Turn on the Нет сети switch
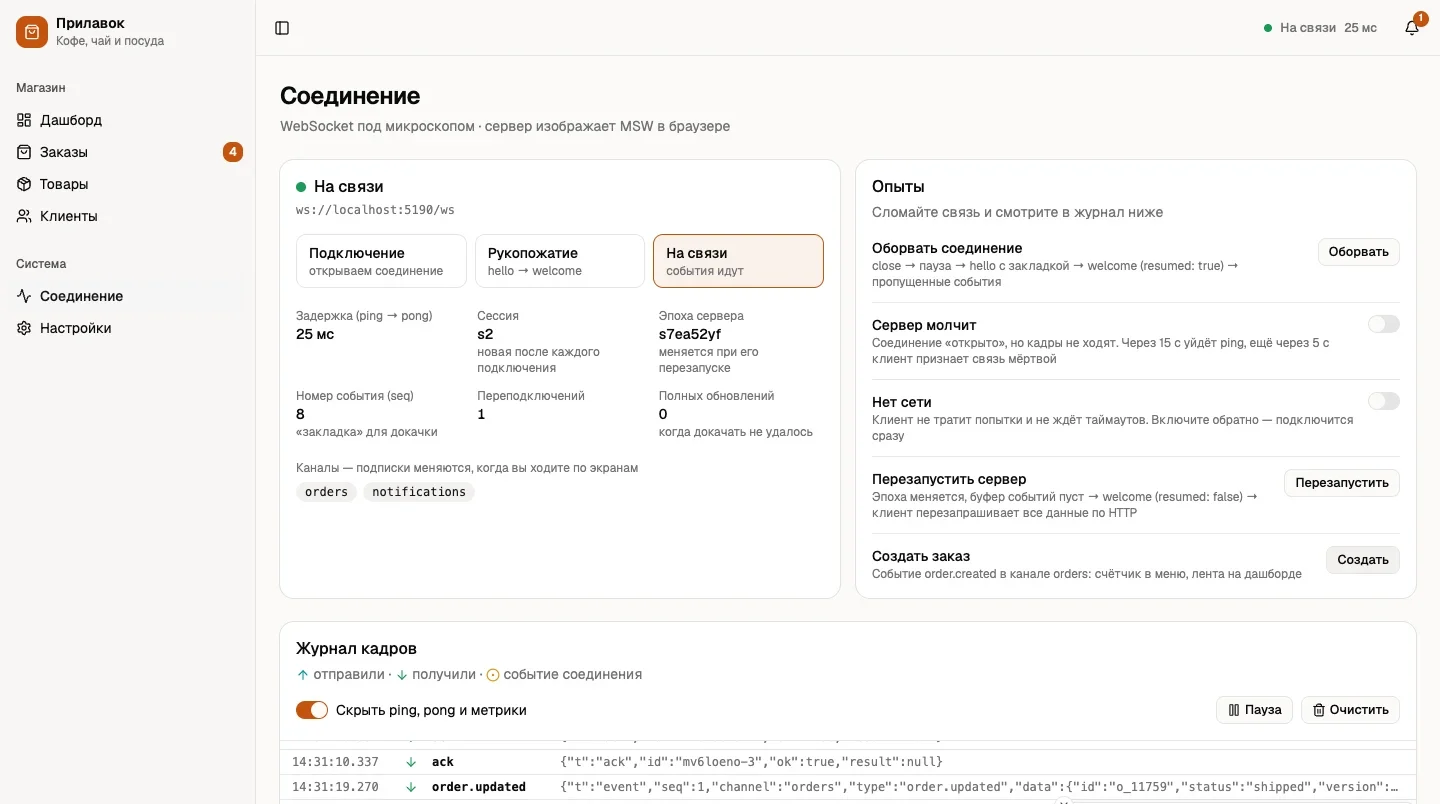 [x=1384, y=401]
